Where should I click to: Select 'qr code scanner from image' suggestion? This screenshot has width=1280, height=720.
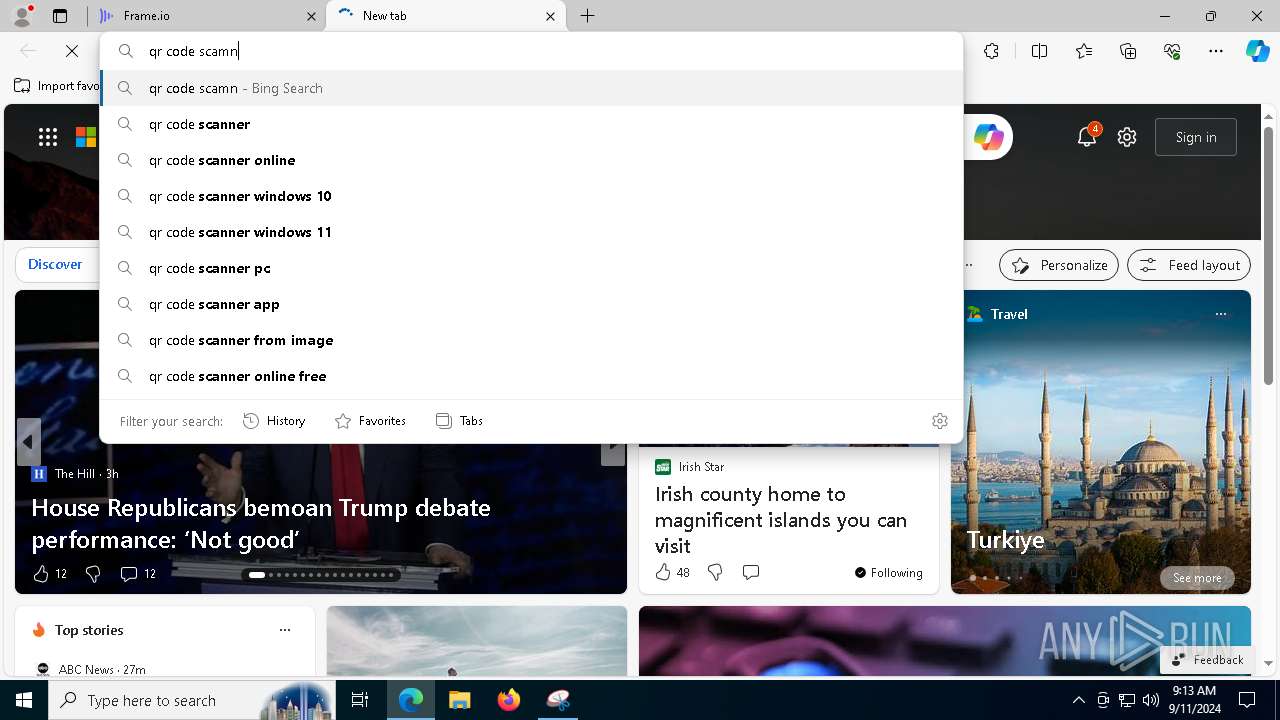531,340
